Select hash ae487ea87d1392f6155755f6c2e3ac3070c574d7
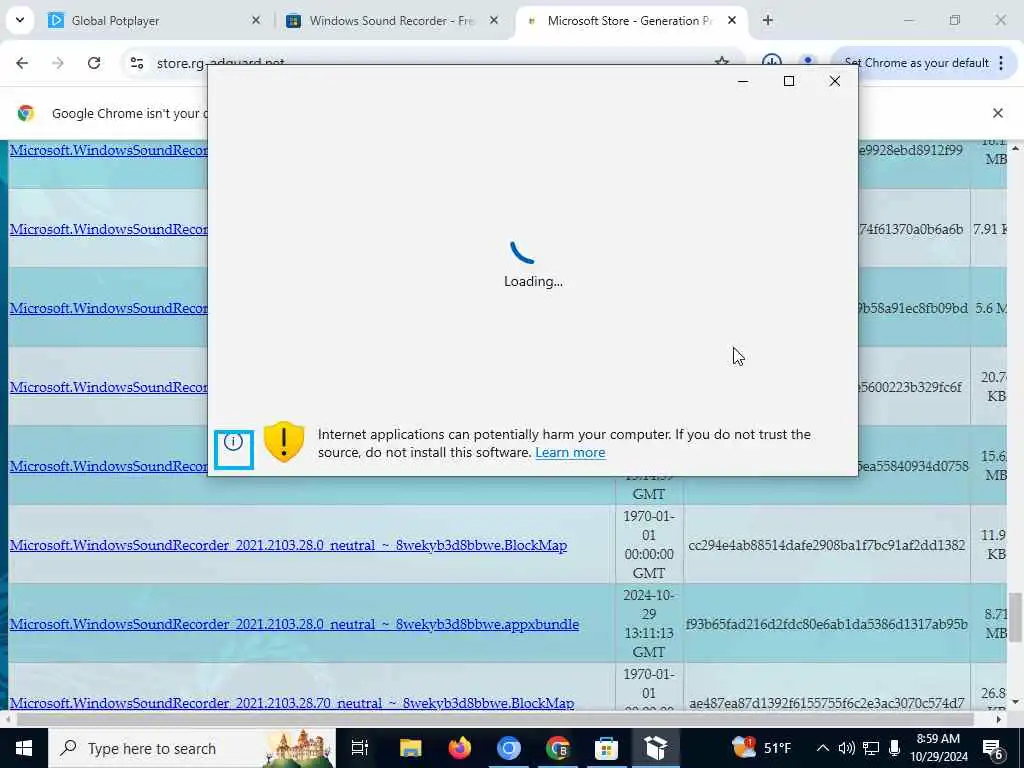1024x768 pixels. 826,703
